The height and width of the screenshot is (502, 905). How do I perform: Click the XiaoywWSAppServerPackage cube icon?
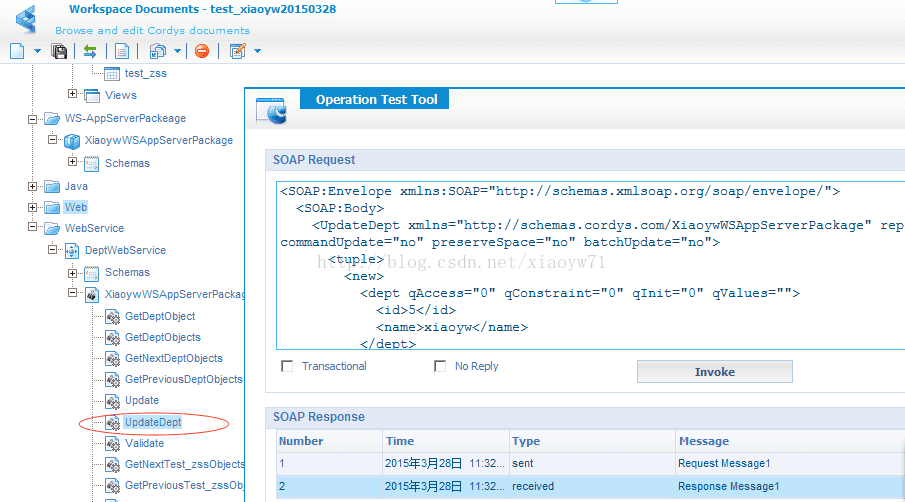click(72, 141)
